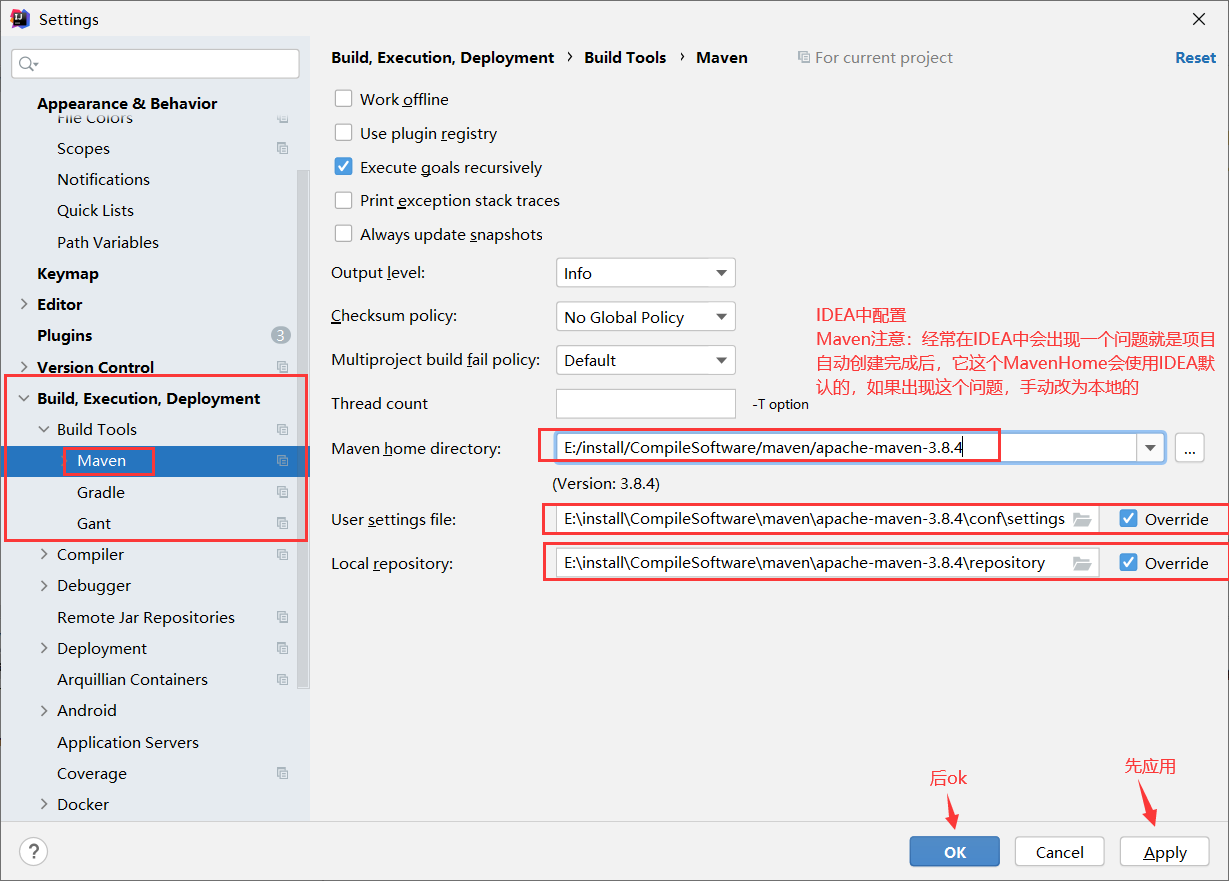
Task: Click project-level icon beside Deployment
Action: coord(282,648)
